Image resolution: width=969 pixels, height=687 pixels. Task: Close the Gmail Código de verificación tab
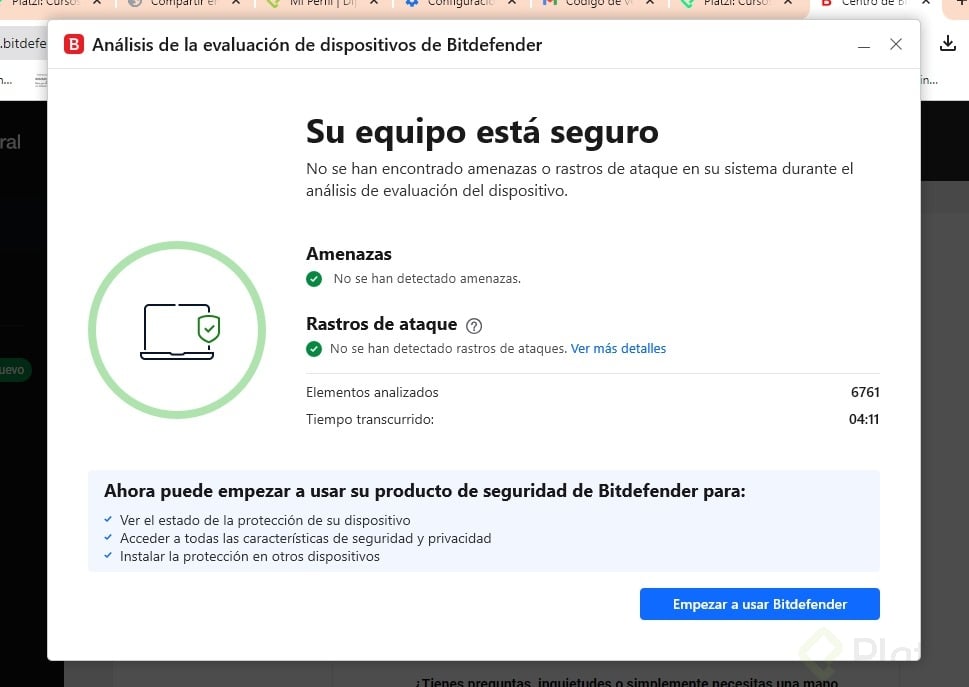point(650,2)
